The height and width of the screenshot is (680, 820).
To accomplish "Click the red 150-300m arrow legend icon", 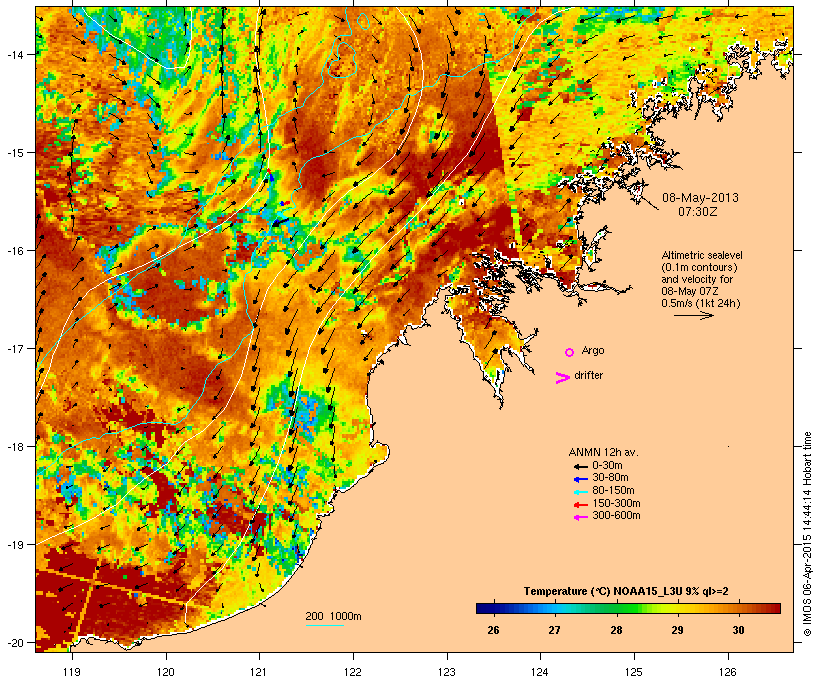I will click(580, 504).
